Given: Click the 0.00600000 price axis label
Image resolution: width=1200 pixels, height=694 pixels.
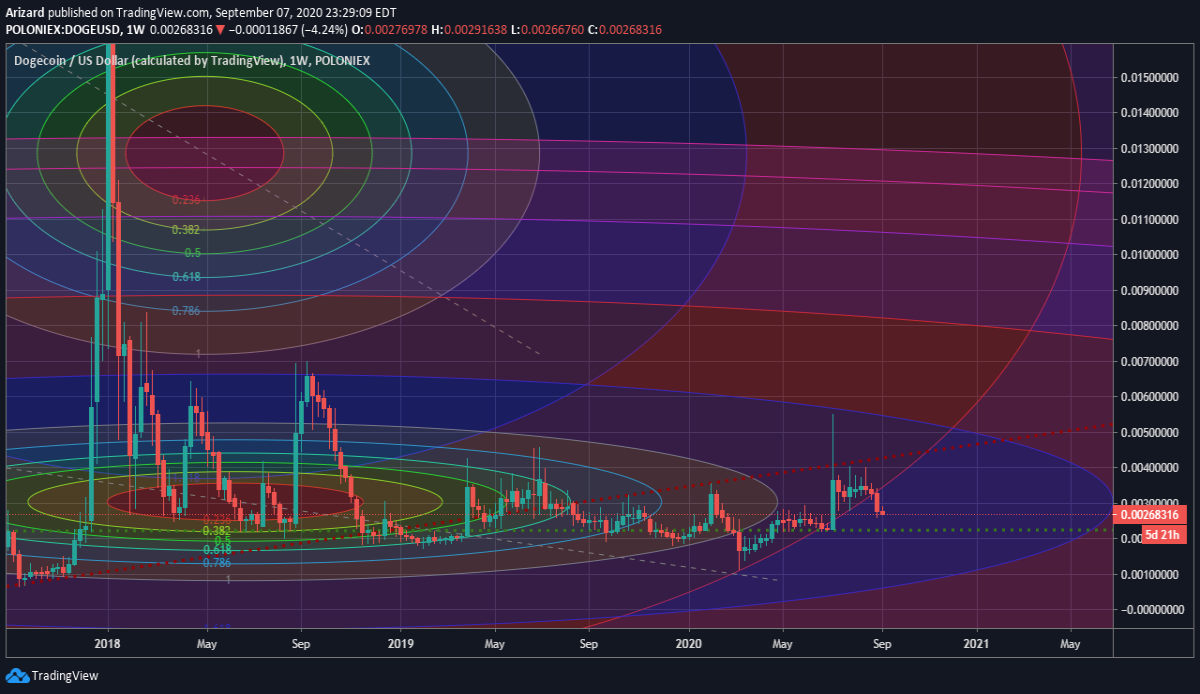Looking at the screenshot, I should coord(1152,397).
